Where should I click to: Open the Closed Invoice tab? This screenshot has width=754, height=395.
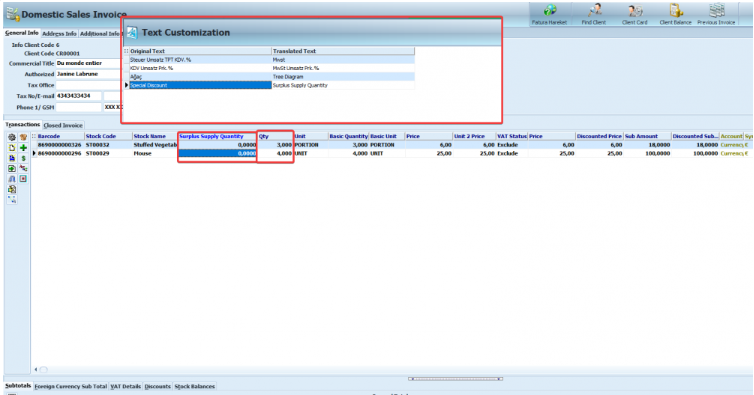(63, 125)
